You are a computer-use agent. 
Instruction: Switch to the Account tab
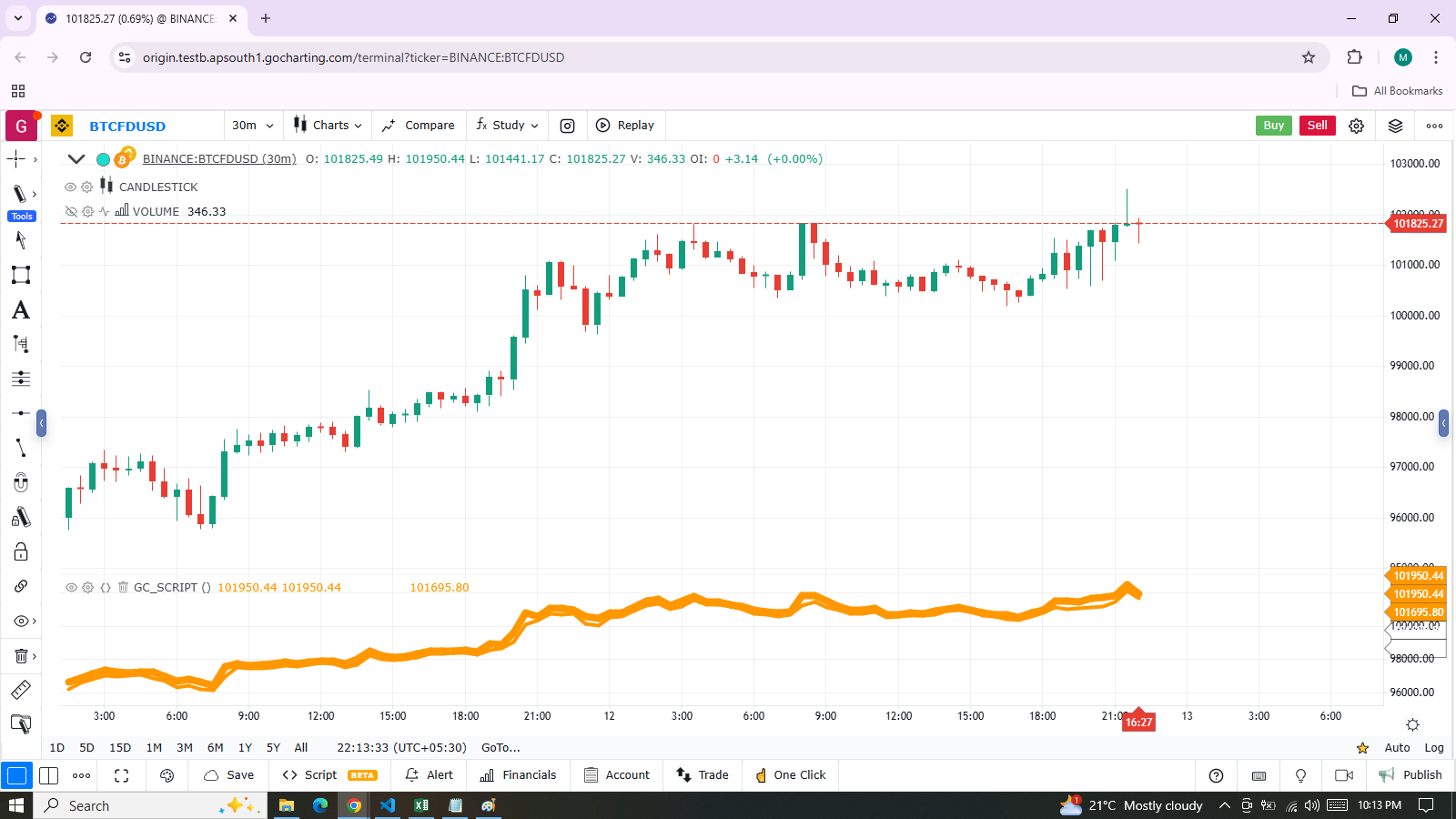pos(617,775)
